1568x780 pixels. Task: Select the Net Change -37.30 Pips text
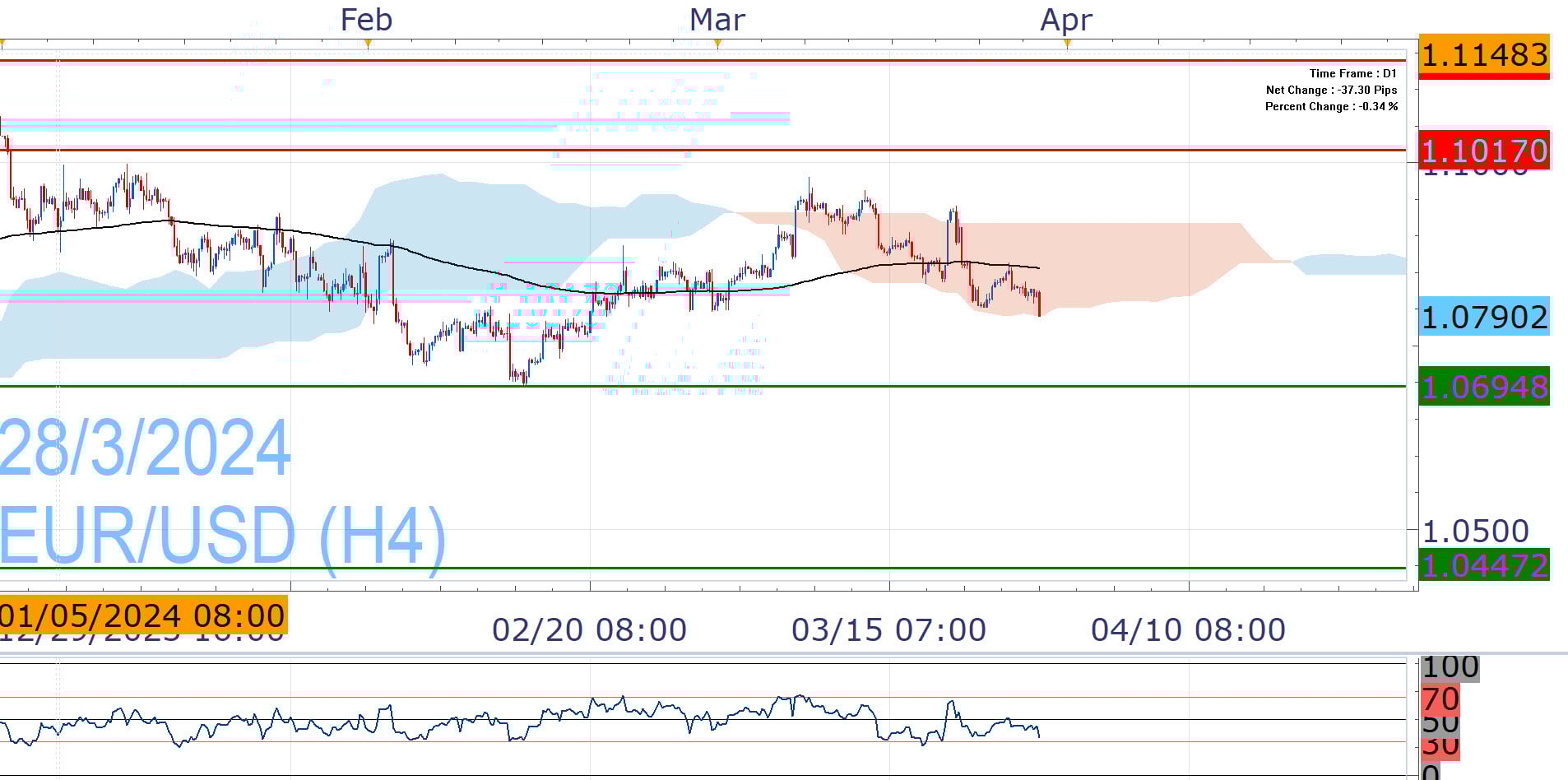pos(1331,90)
